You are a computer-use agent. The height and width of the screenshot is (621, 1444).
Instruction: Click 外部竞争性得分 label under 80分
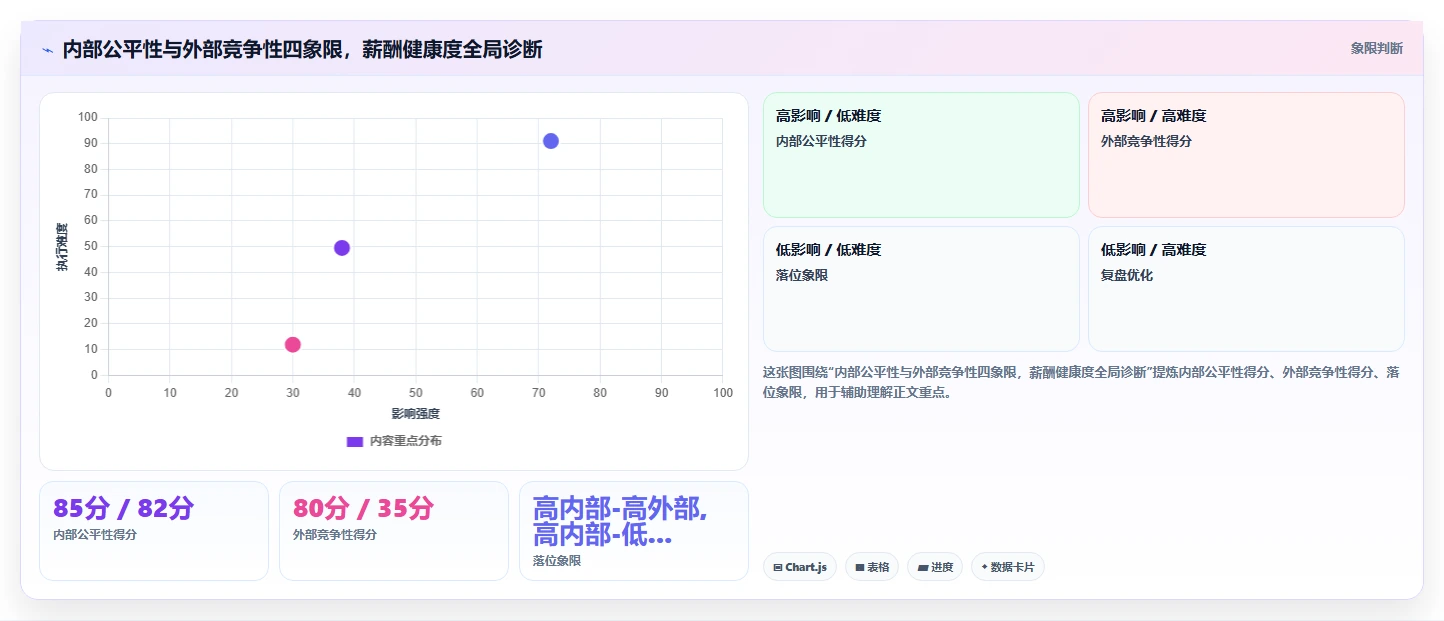coord(335,535)
